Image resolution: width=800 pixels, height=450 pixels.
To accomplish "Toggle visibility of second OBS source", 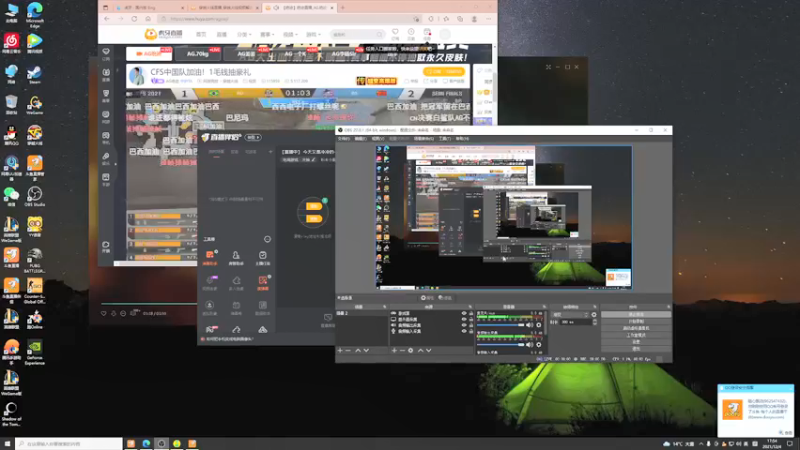I will click(x=464, y=319).
